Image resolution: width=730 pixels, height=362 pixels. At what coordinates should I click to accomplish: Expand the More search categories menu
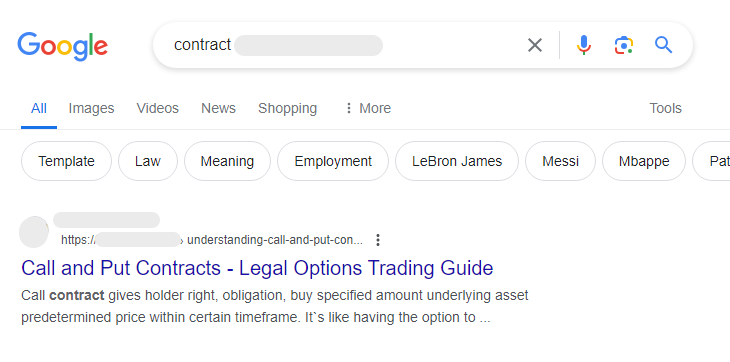pos(367,108)
